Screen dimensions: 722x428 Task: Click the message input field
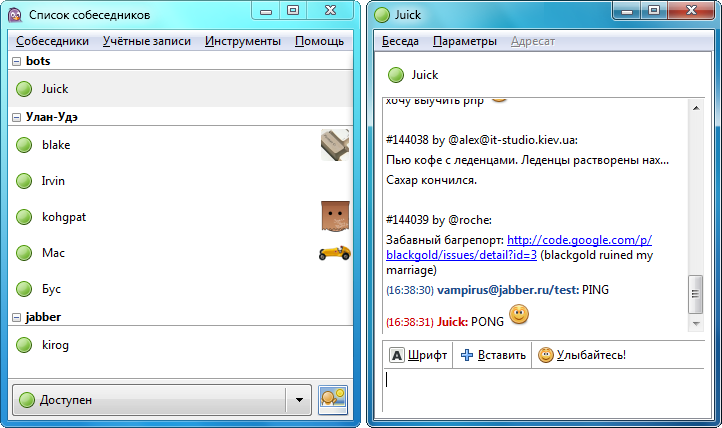pyautogui.click(x=543, y=390)
